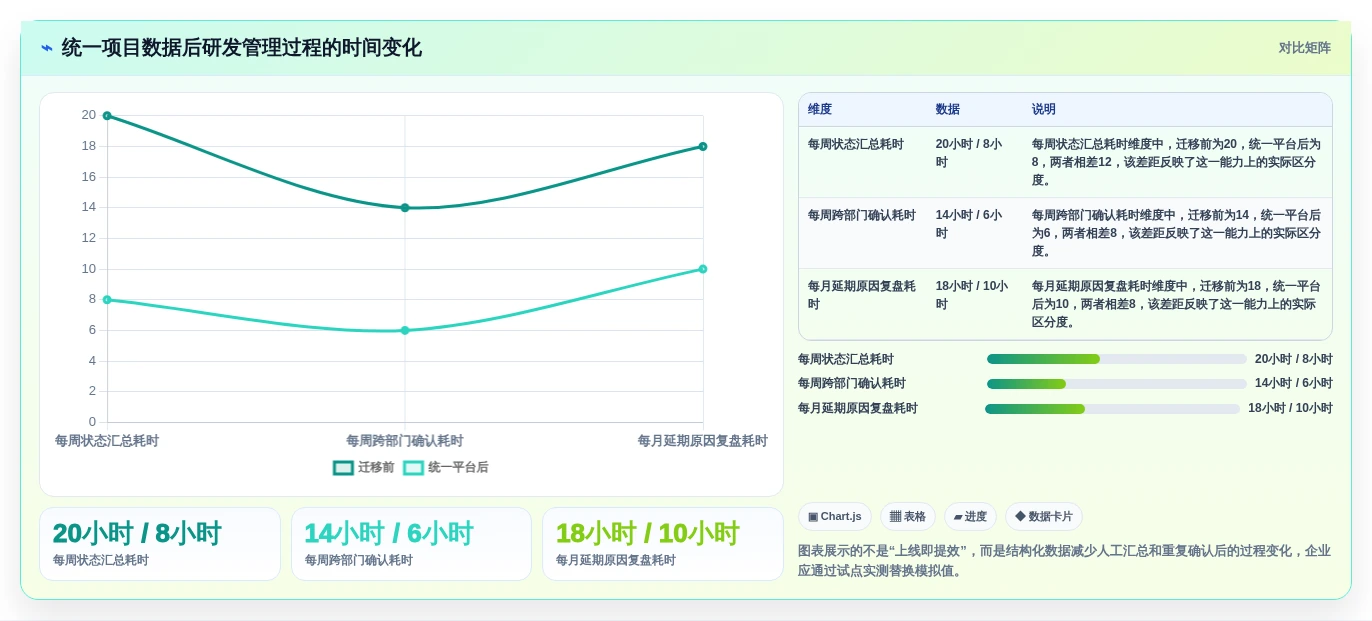Viewport: 1372px width, 621px height.
Task: Open the 20小时 / 8小时 data card
Action: 160,544
